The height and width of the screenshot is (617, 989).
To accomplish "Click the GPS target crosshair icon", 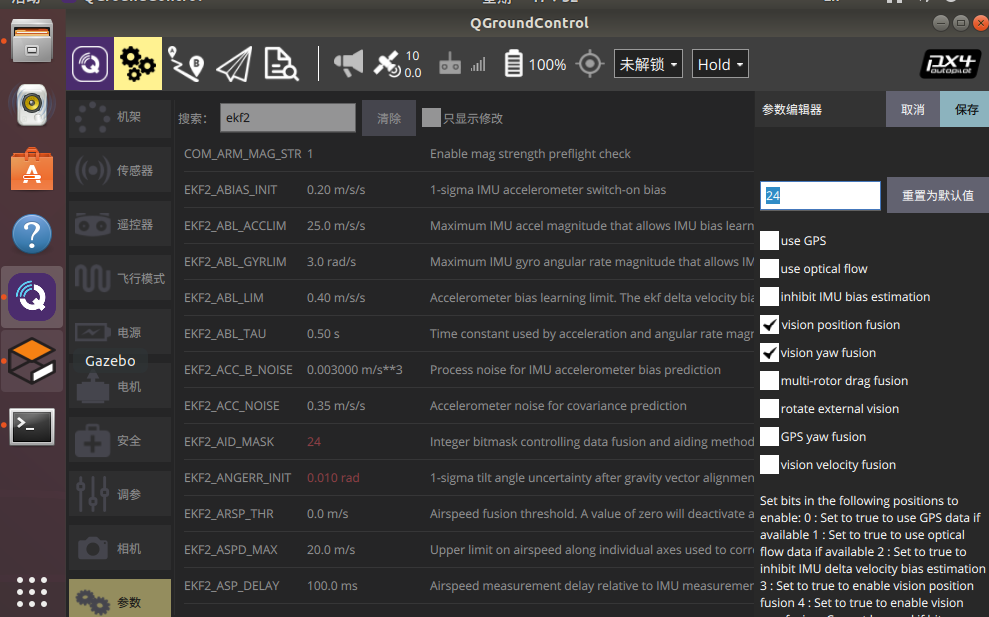I will pyautogui.click(x=590, y=64).
